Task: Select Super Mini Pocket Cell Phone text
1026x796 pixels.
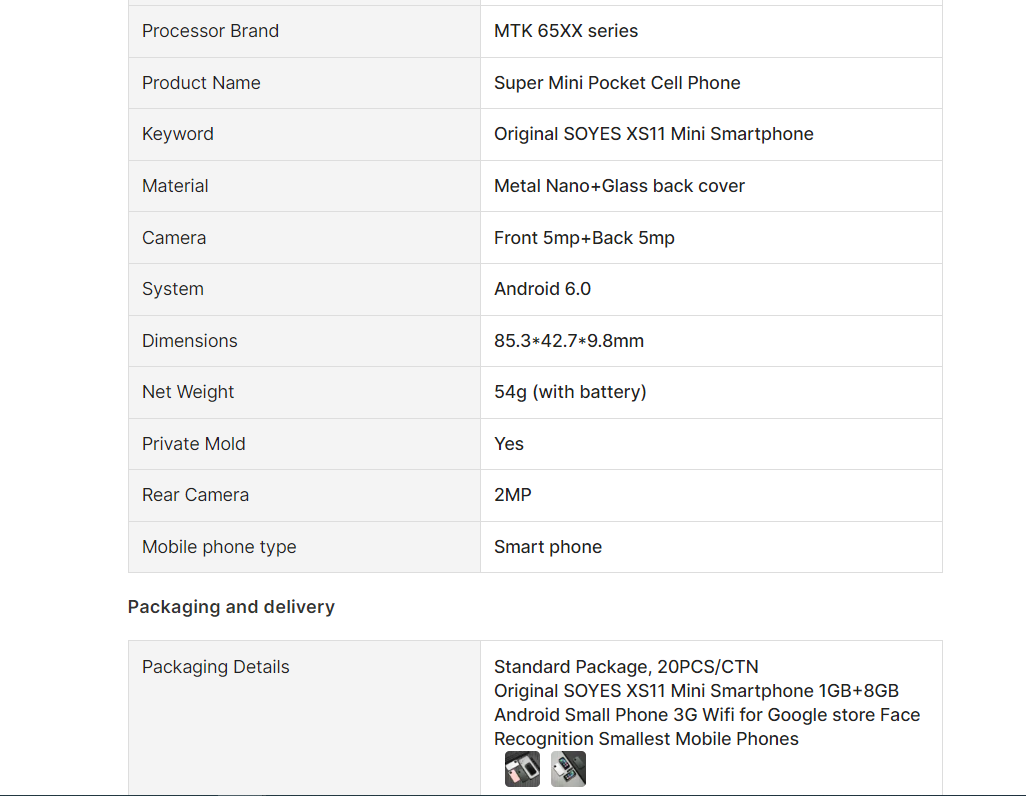Action: point(617,82)
